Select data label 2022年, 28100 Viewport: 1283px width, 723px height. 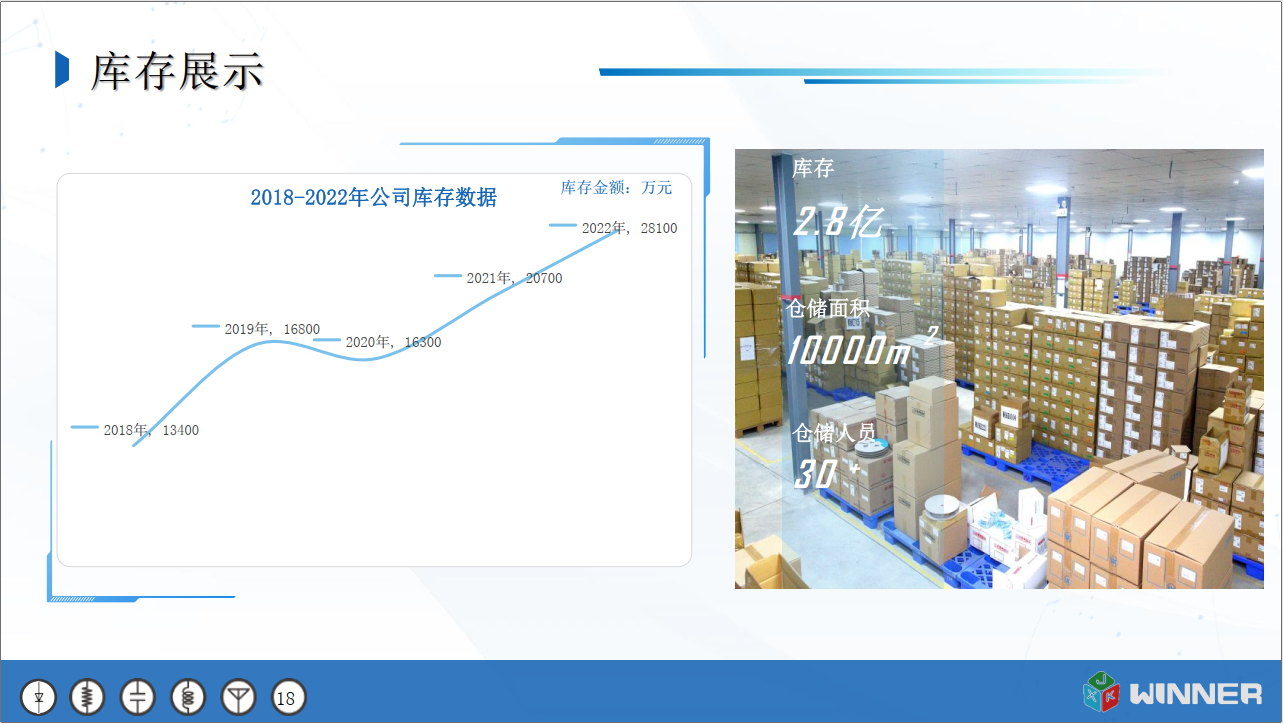pos(629,228)
